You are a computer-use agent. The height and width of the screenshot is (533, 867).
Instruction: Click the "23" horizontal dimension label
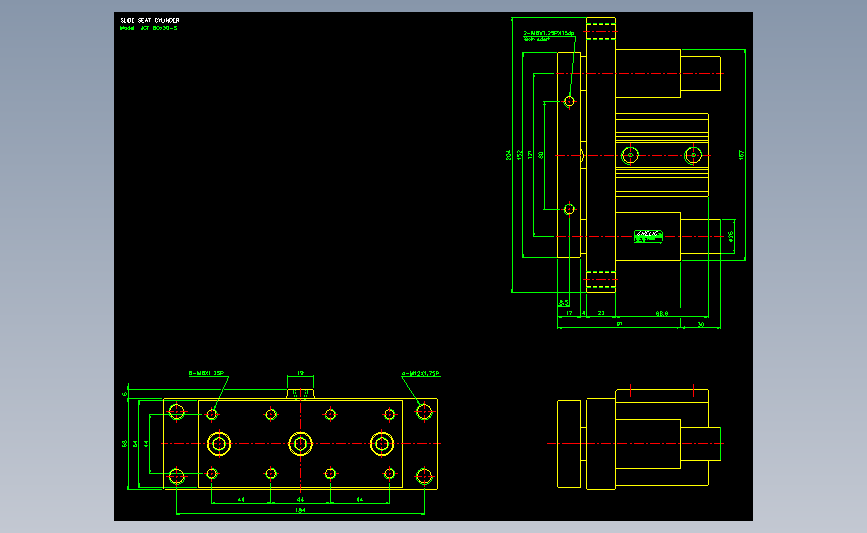point(601,313)
